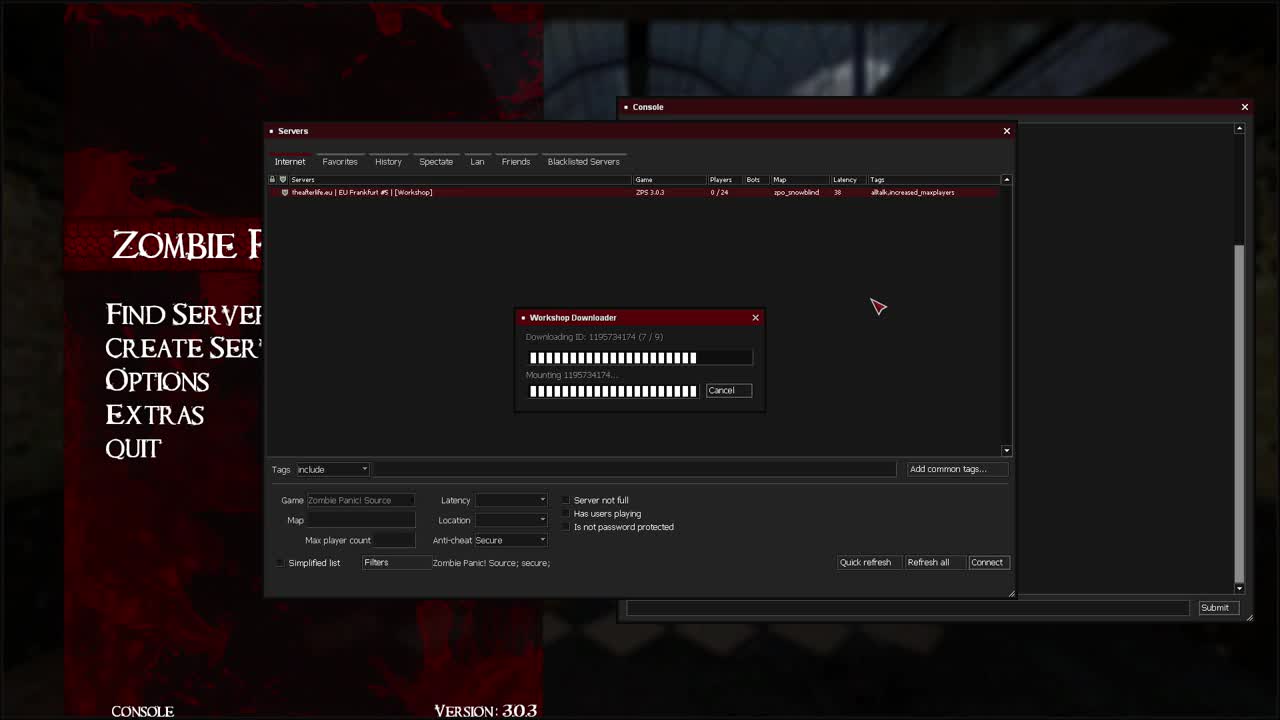This screenshot has width=1280, height=720.
Task: Open Anti-cheat Secure dropdown
Action: (511, 540)
